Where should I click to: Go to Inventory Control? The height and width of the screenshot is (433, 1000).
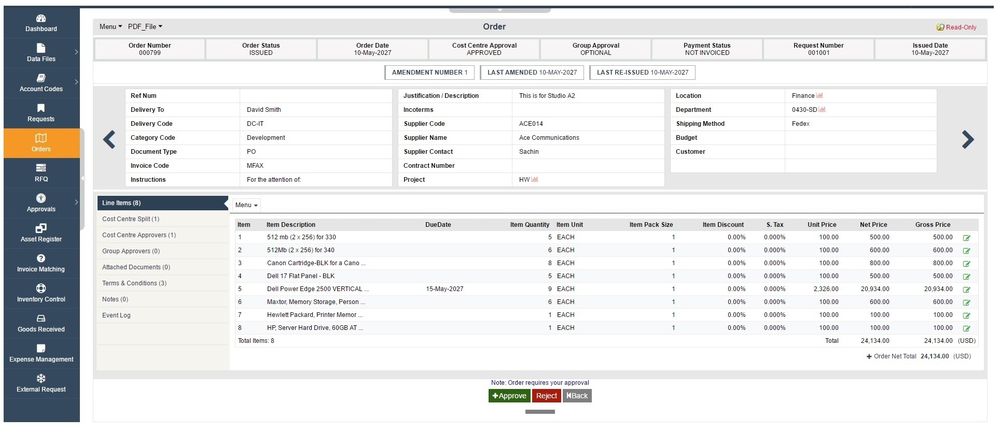pyautogui.click(x=41, y=293)
